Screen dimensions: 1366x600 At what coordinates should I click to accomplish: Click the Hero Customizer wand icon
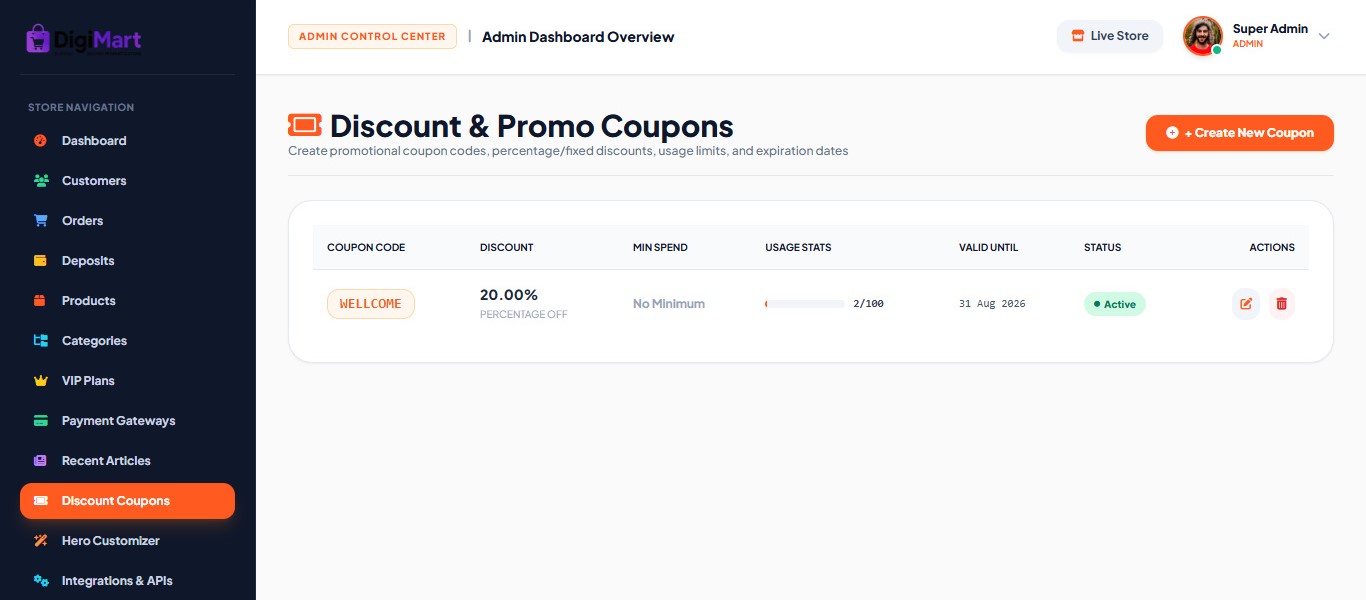41,541
